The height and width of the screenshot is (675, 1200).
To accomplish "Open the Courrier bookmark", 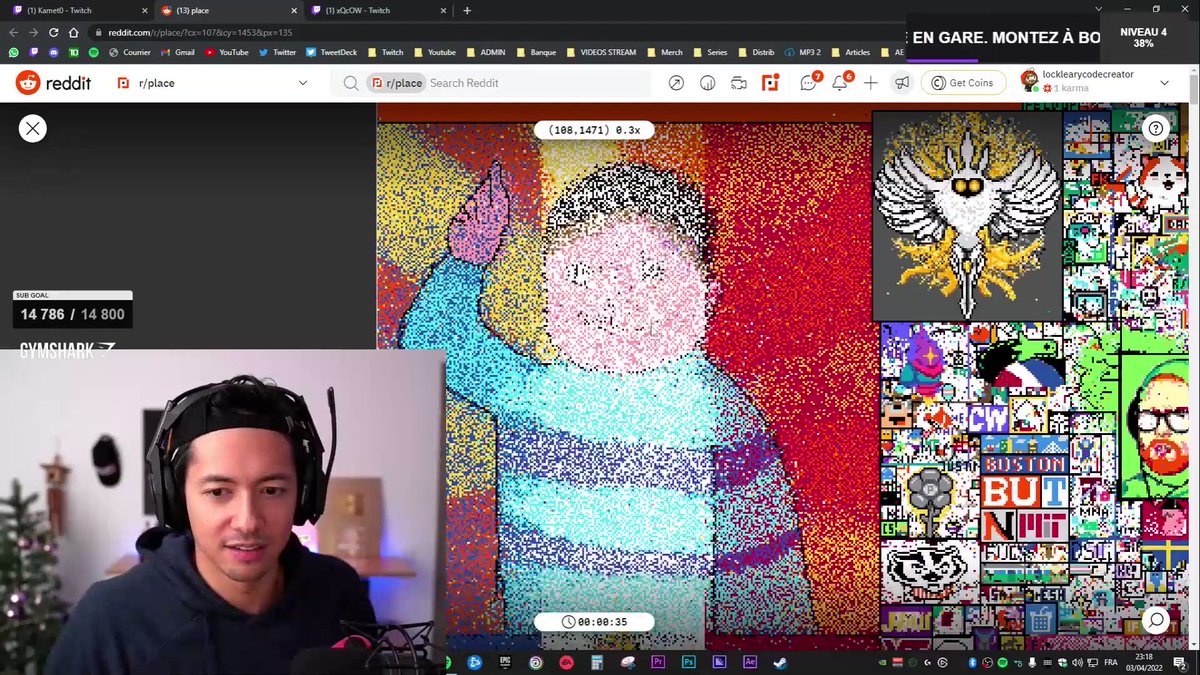I will tap(129, 52).
